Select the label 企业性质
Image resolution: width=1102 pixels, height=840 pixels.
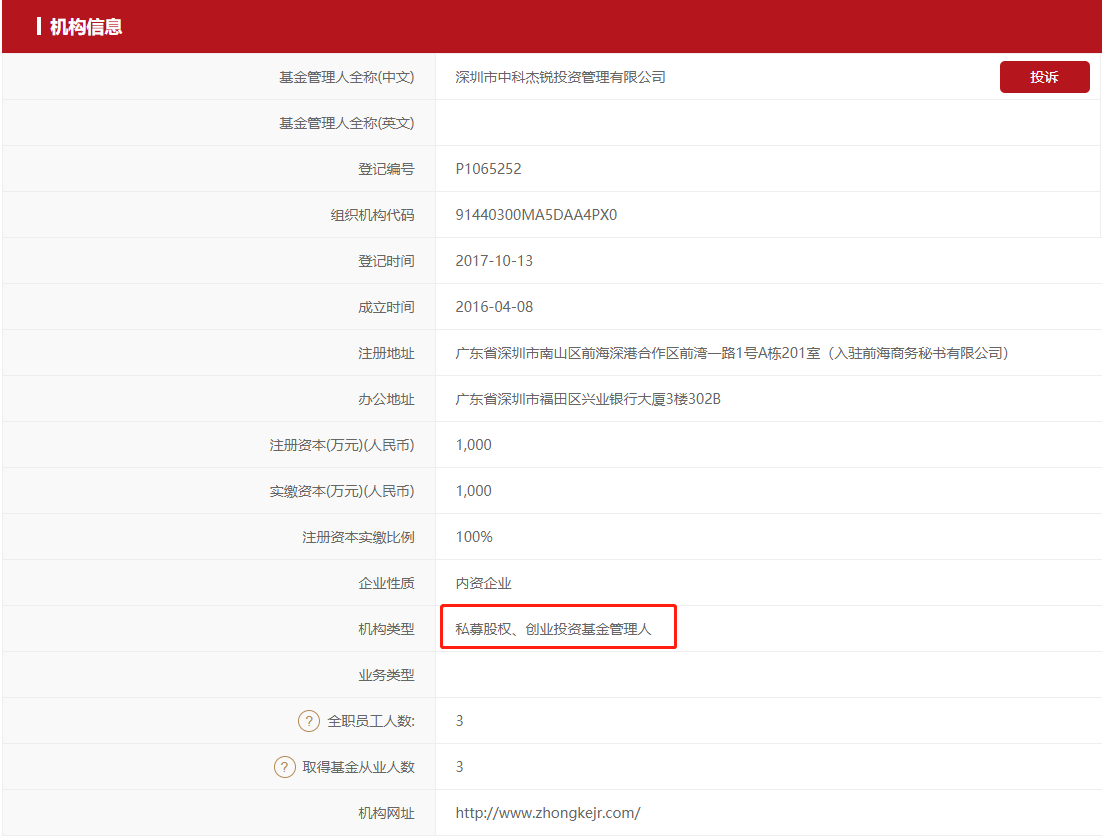pos(387,583)
